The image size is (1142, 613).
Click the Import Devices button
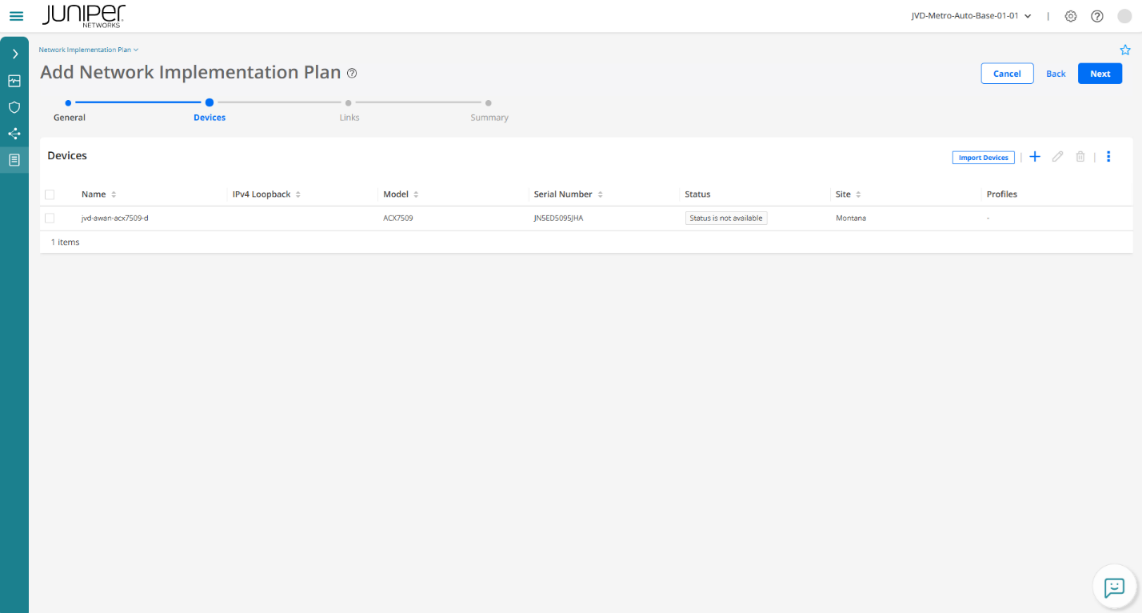pyautogui.click(x=983, y=157)
